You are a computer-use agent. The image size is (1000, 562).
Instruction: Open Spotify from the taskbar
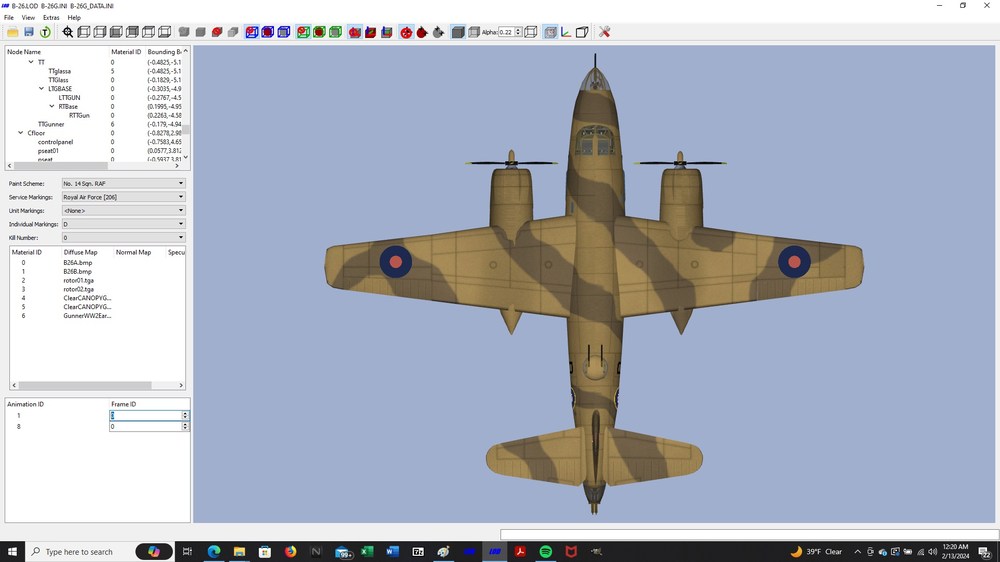point(546,552)
